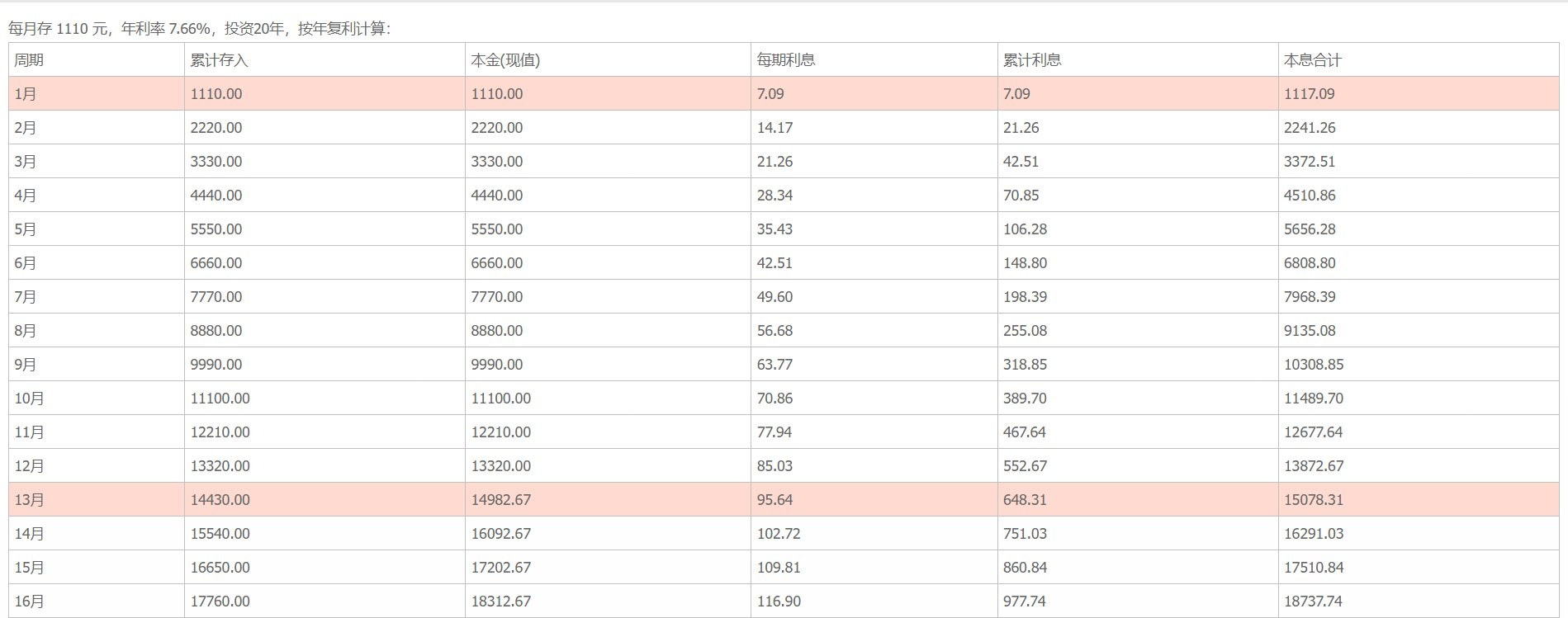Select the 6月 period cell
Image resolution: width=1568 pixels, height=618 pixels.
click(96, 263)
